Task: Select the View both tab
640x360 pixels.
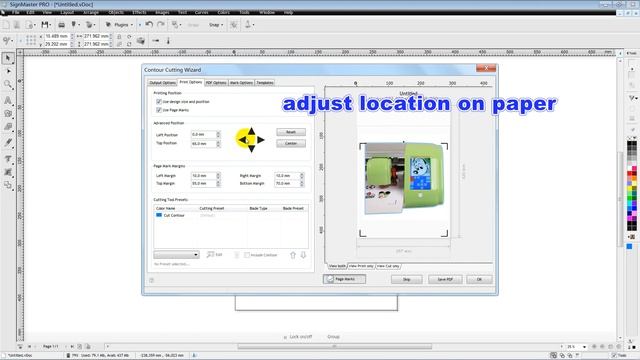Action: pos(338,266)
